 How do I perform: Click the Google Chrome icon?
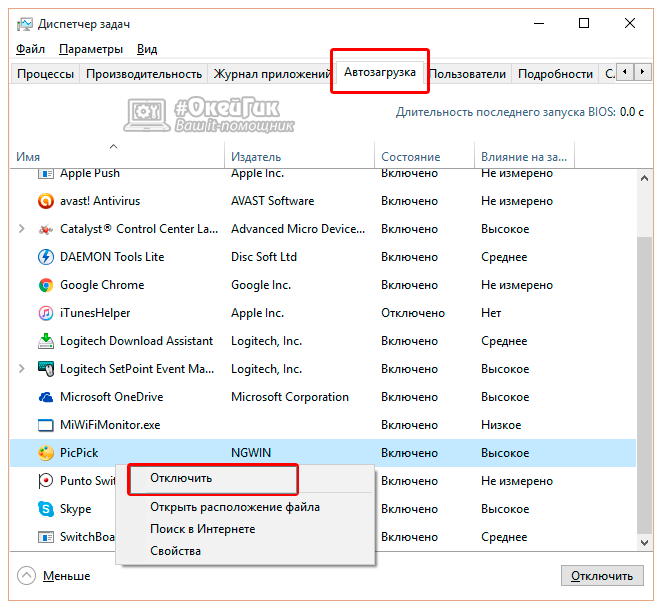[45, 285]
